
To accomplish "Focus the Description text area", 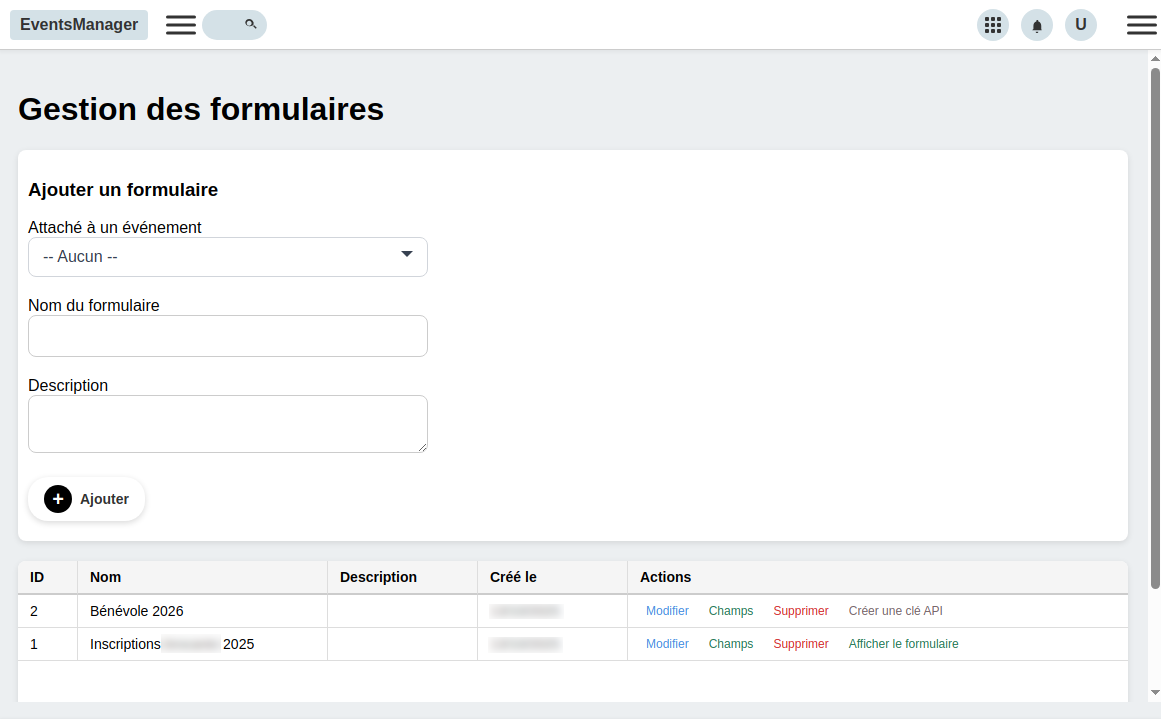I will point(228,424).
